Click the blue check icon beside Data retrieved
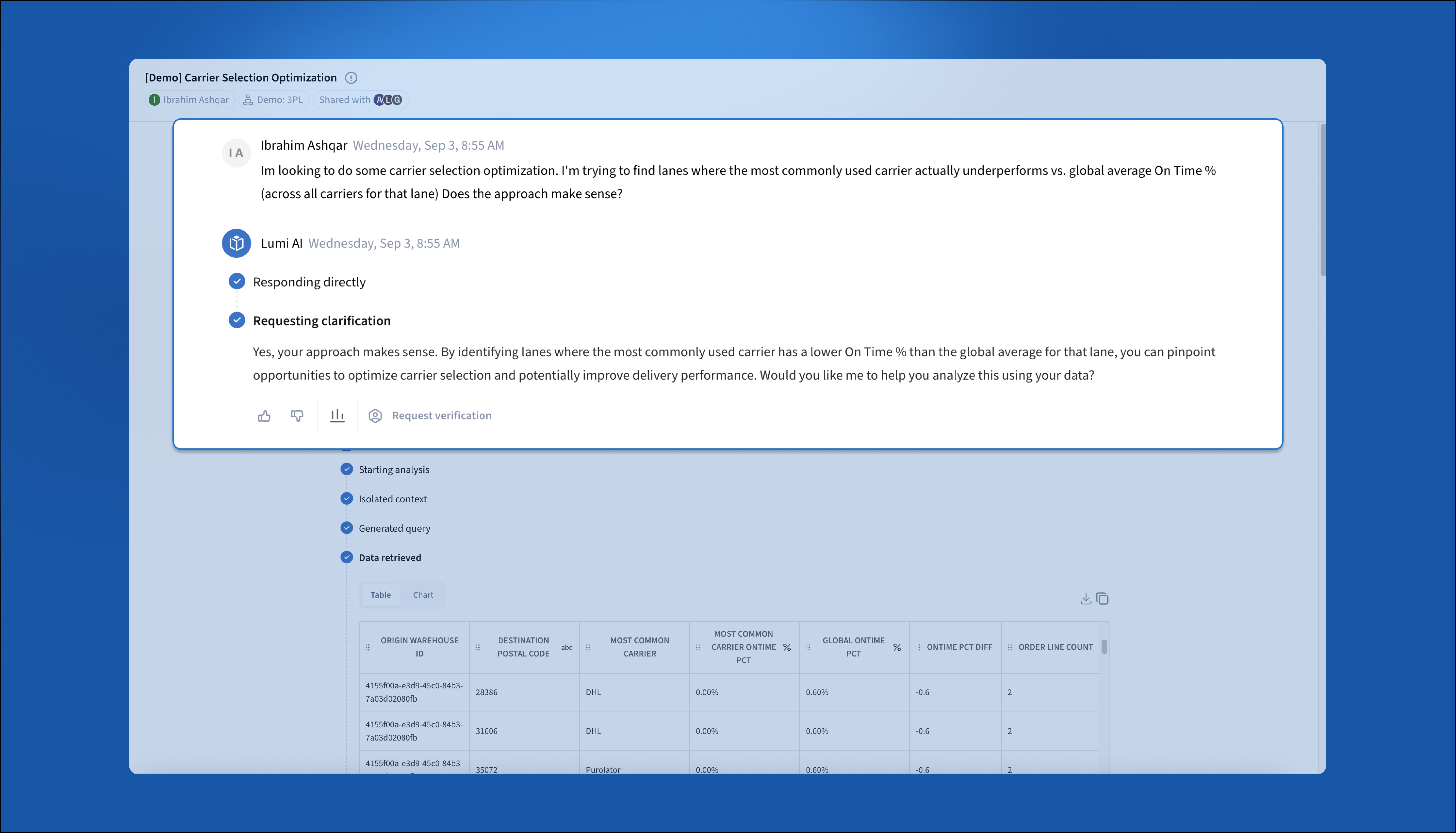1456x833 pixels. click(347, 557)
